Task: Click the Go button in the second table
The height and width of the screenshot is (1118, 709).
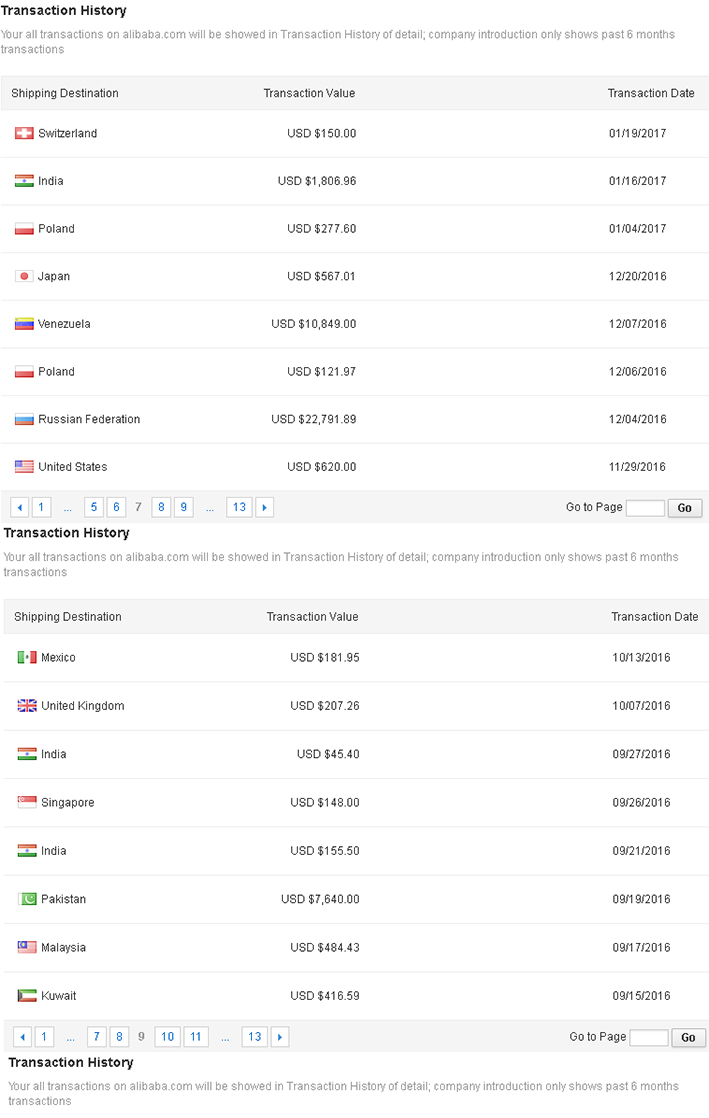Action: (x=688, y=1037)
